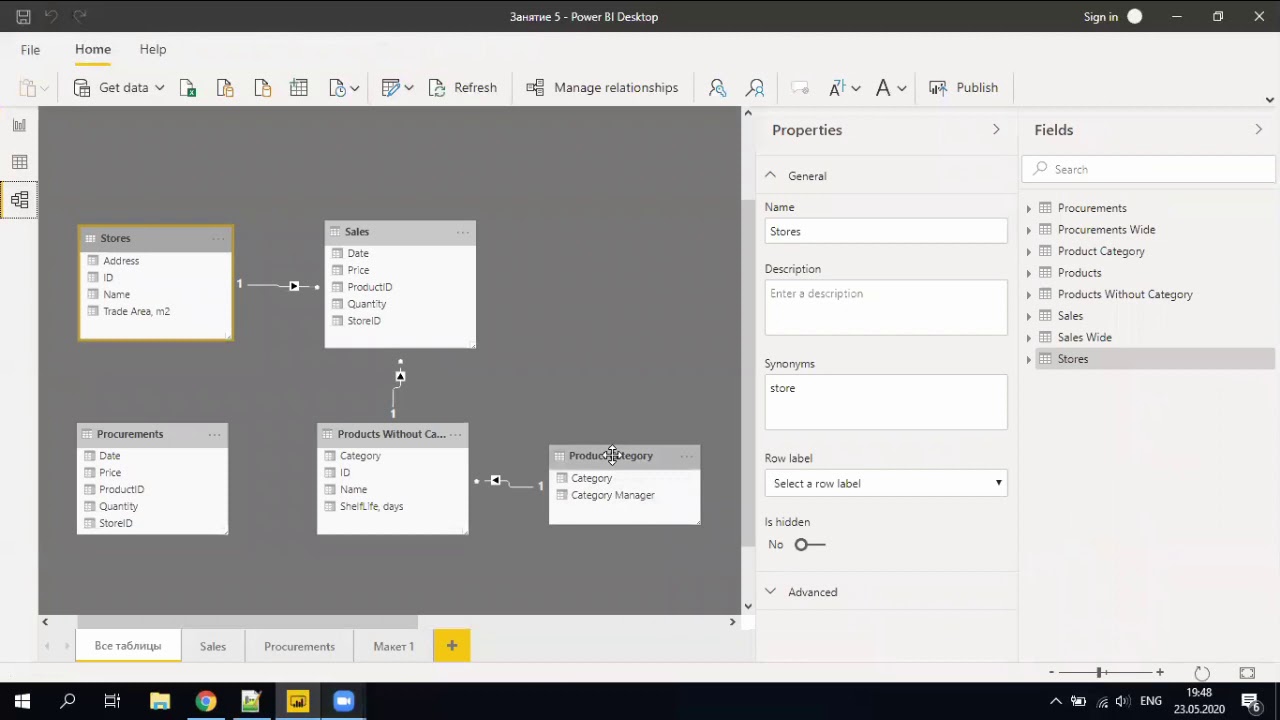Screen dimensions: 1280x720
Task: Click the Excel data source icon
Action: (188, 88)
